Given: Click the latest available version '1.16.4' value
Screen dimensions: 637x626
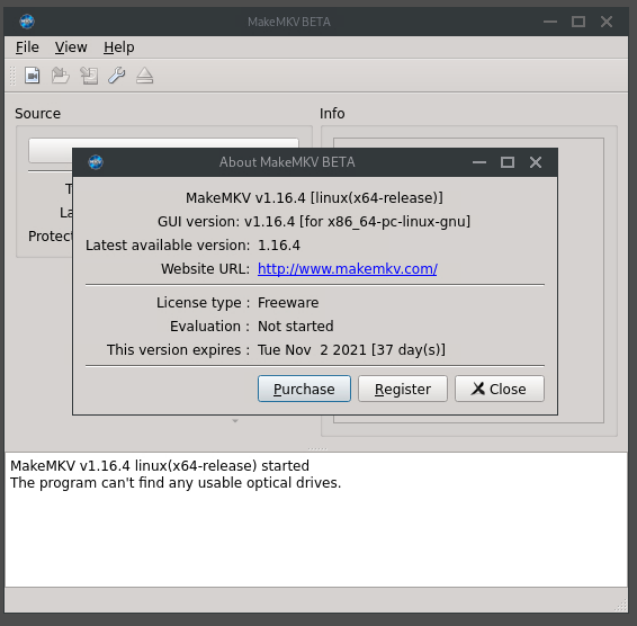Looking at the screenshot, I should [x=279, y=245].
